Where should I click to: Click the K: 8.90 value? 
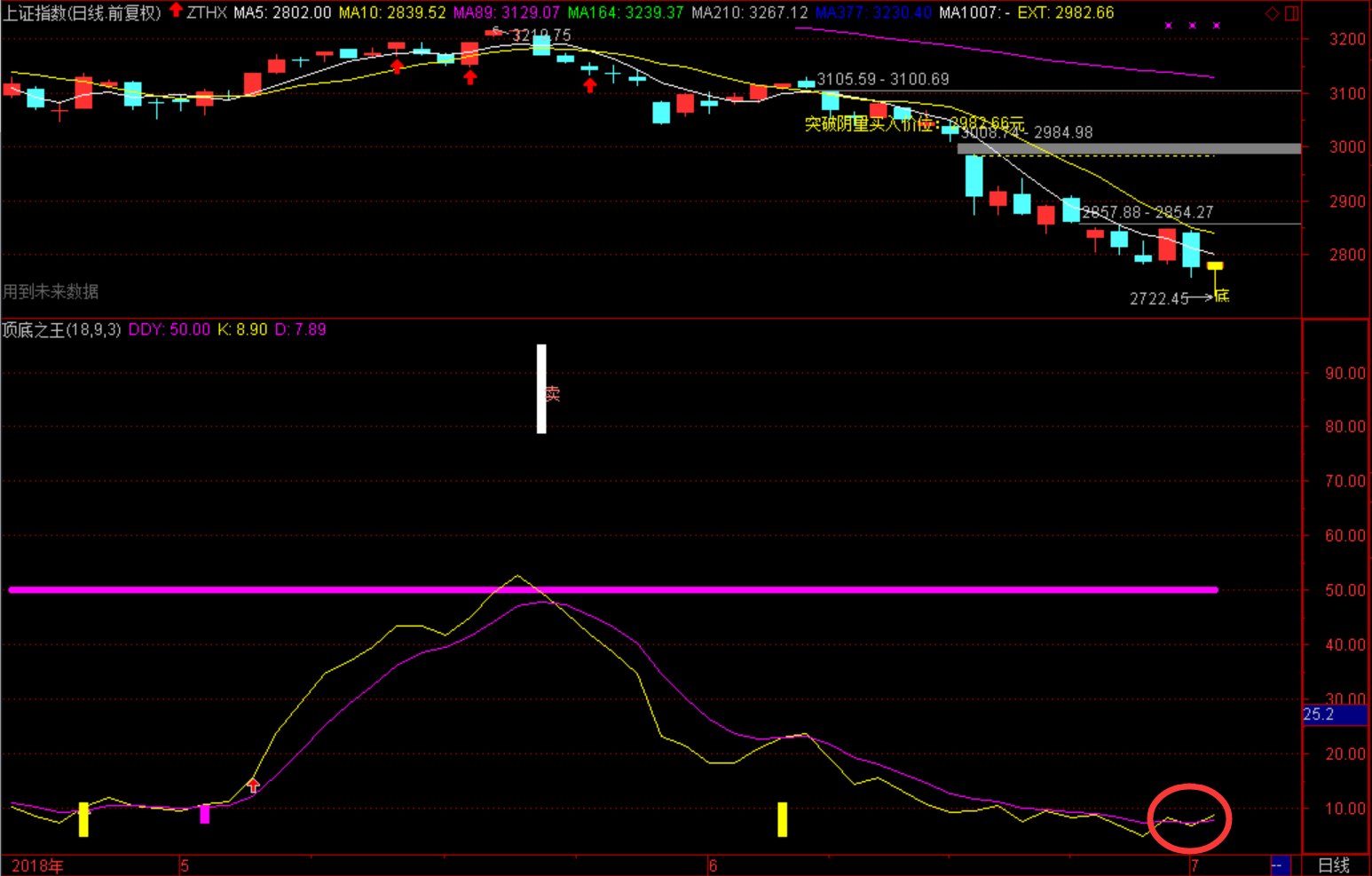242,330
